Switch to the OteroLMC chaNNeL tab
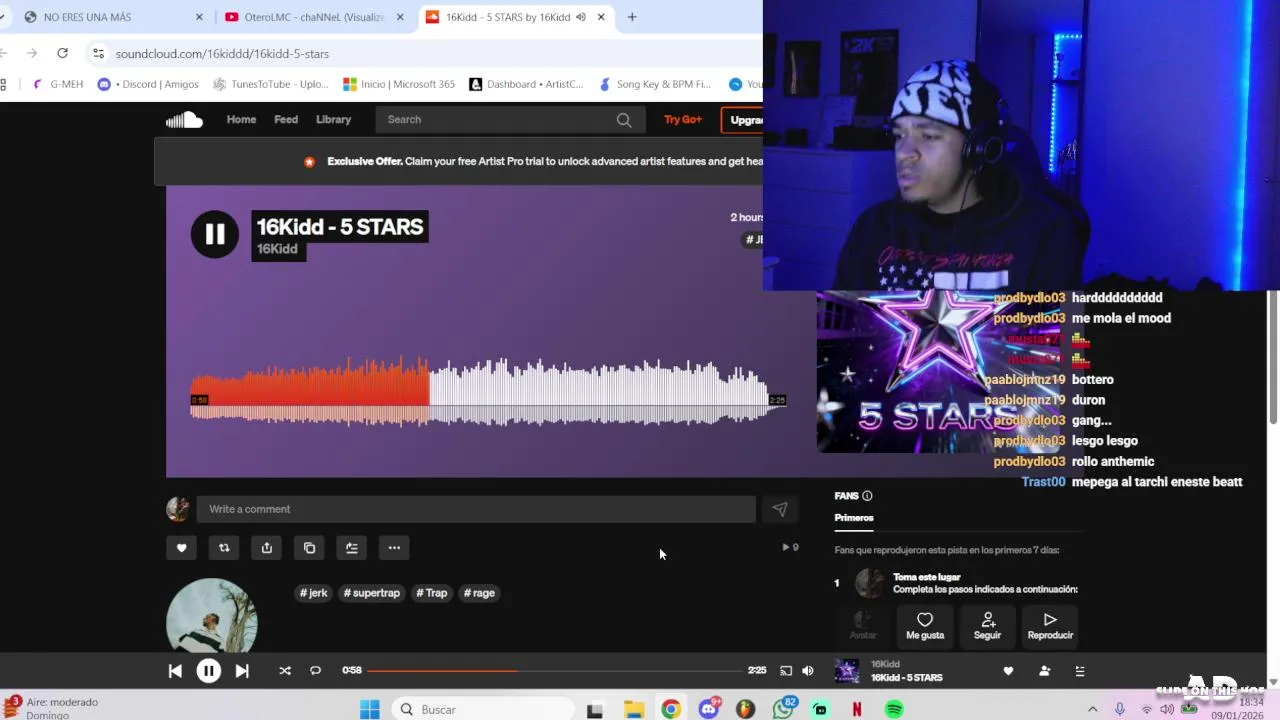 point(314,17)
